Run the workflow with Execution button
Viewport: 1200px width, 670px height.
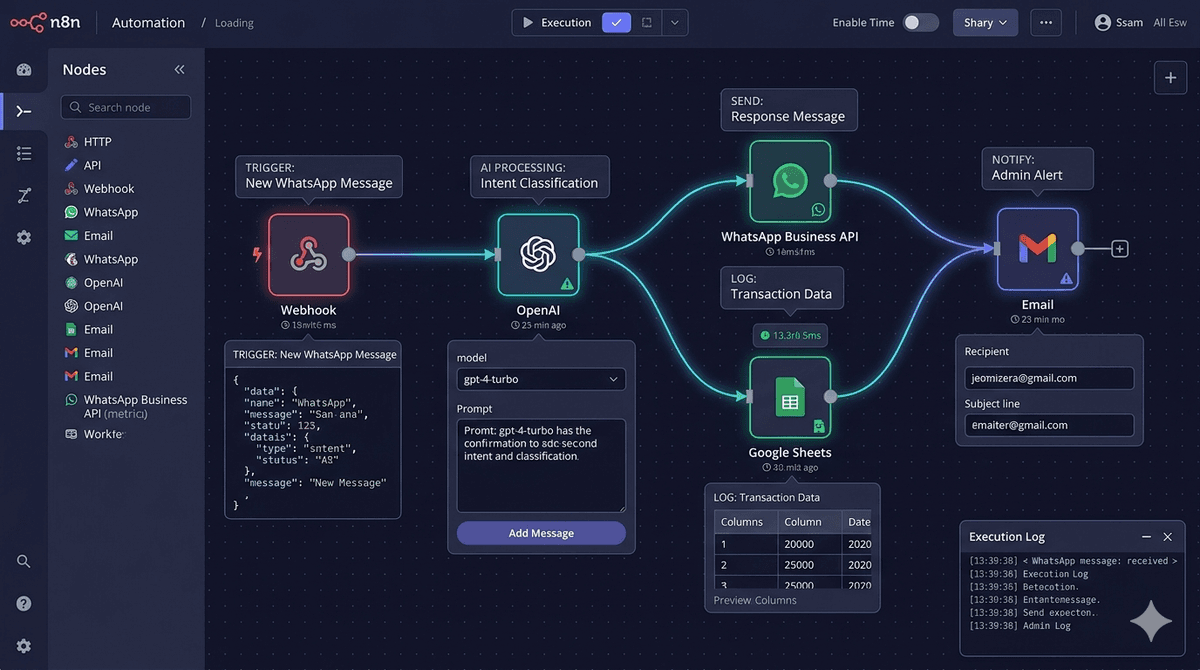(x=557, y=22)
